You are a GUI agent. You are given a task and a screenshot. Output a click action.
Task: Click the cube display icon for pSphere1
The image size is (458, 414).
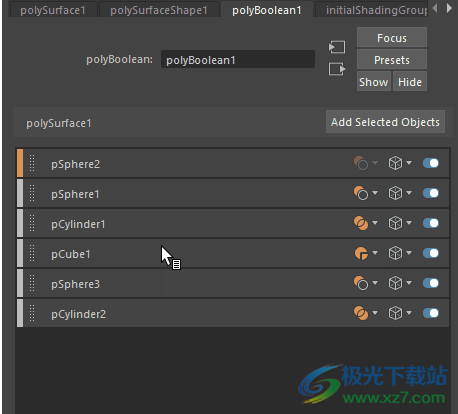pos(395,193)
